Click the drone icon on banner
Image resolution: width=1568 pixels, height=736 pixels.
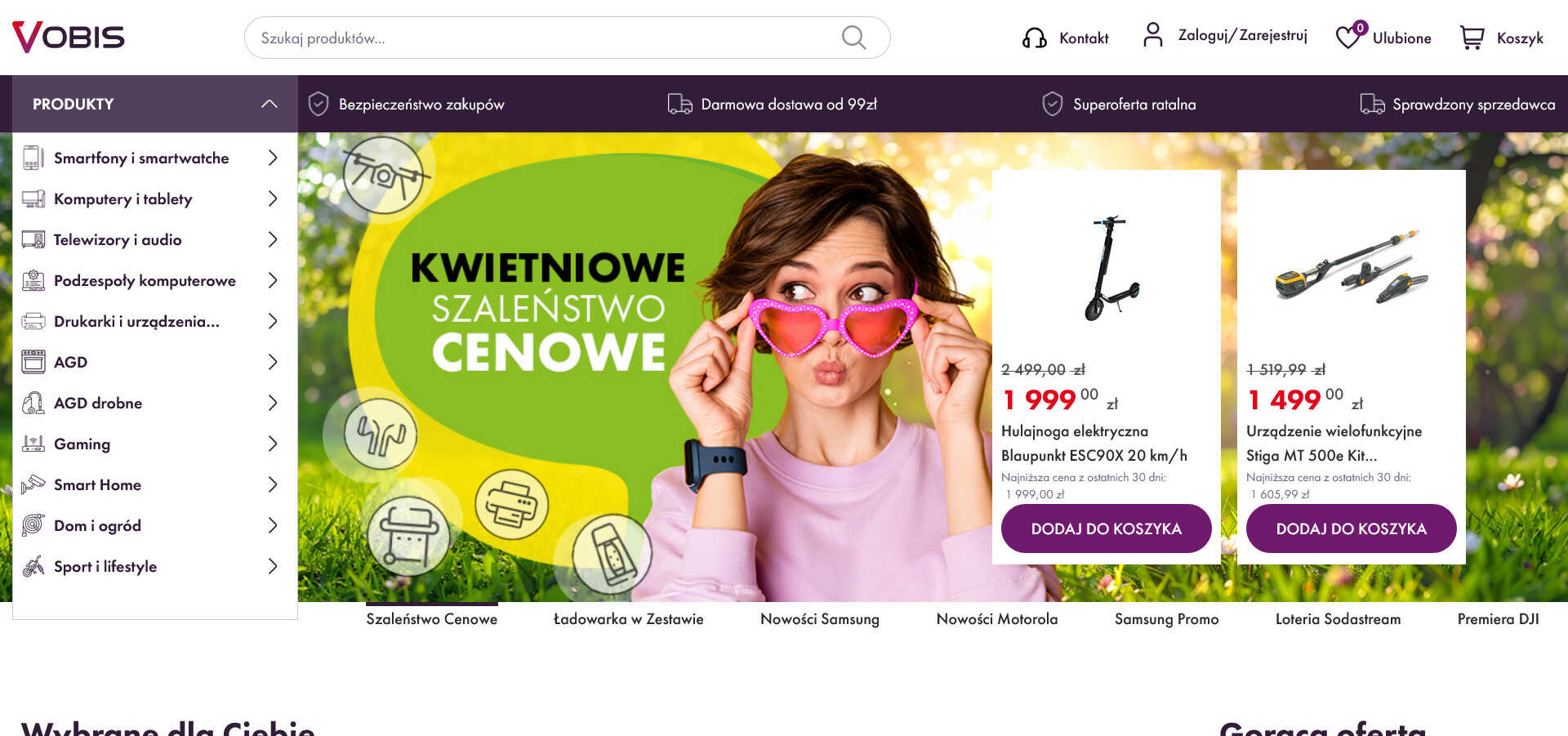(384, 175)
